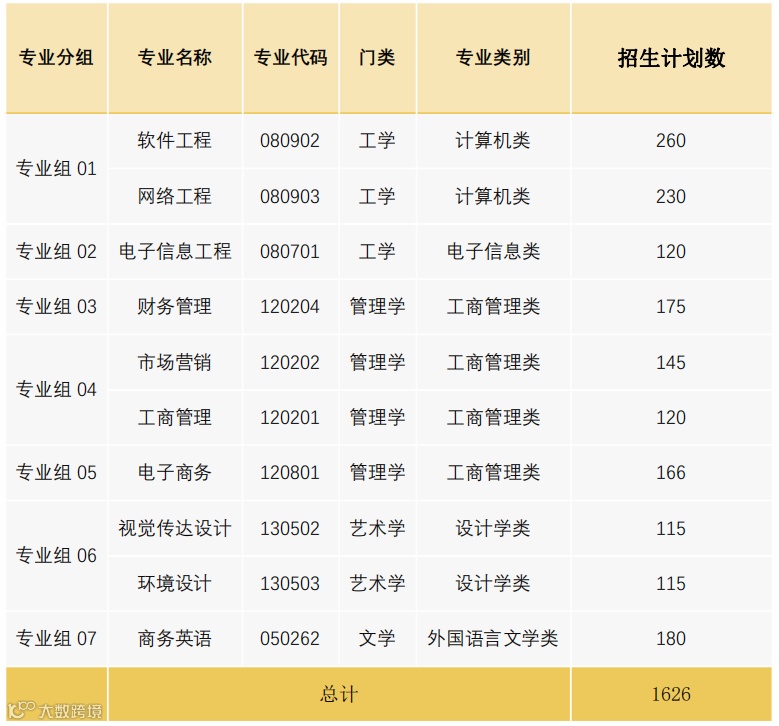Select the enrollment value 260

tap(671, 141)
